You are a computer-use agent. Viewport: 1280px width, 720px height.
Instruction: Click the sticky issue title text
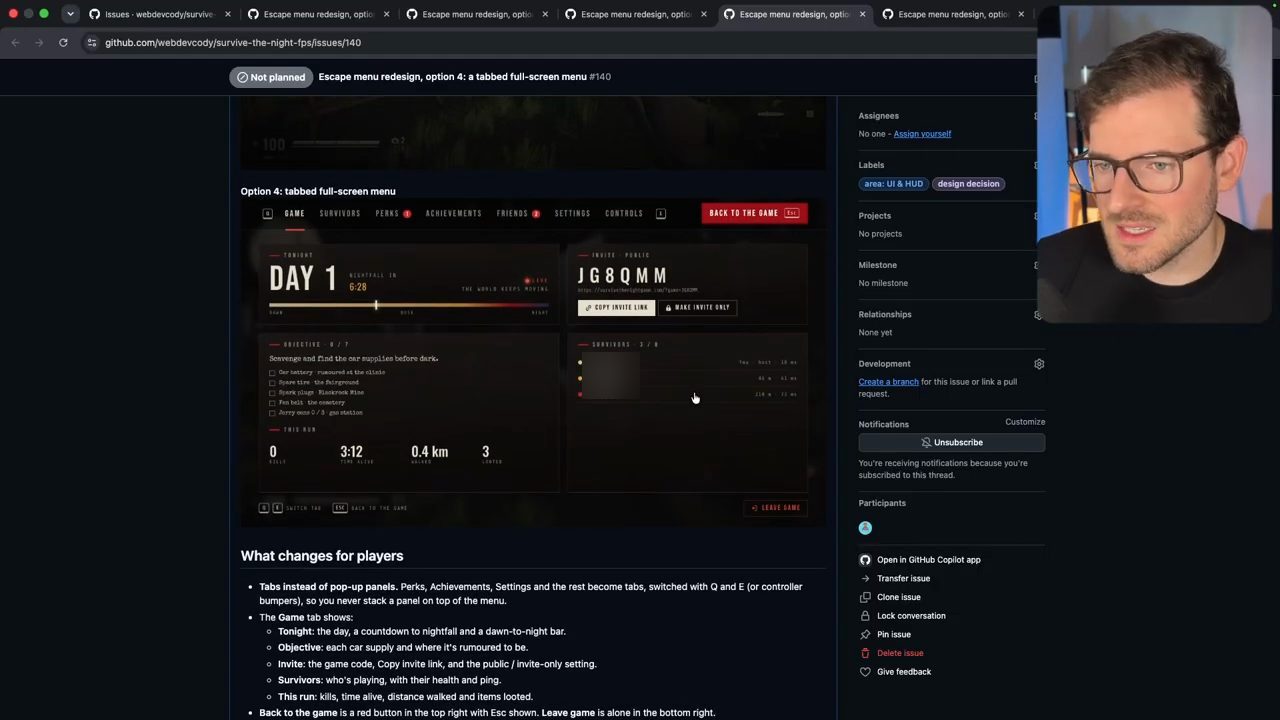452,77
